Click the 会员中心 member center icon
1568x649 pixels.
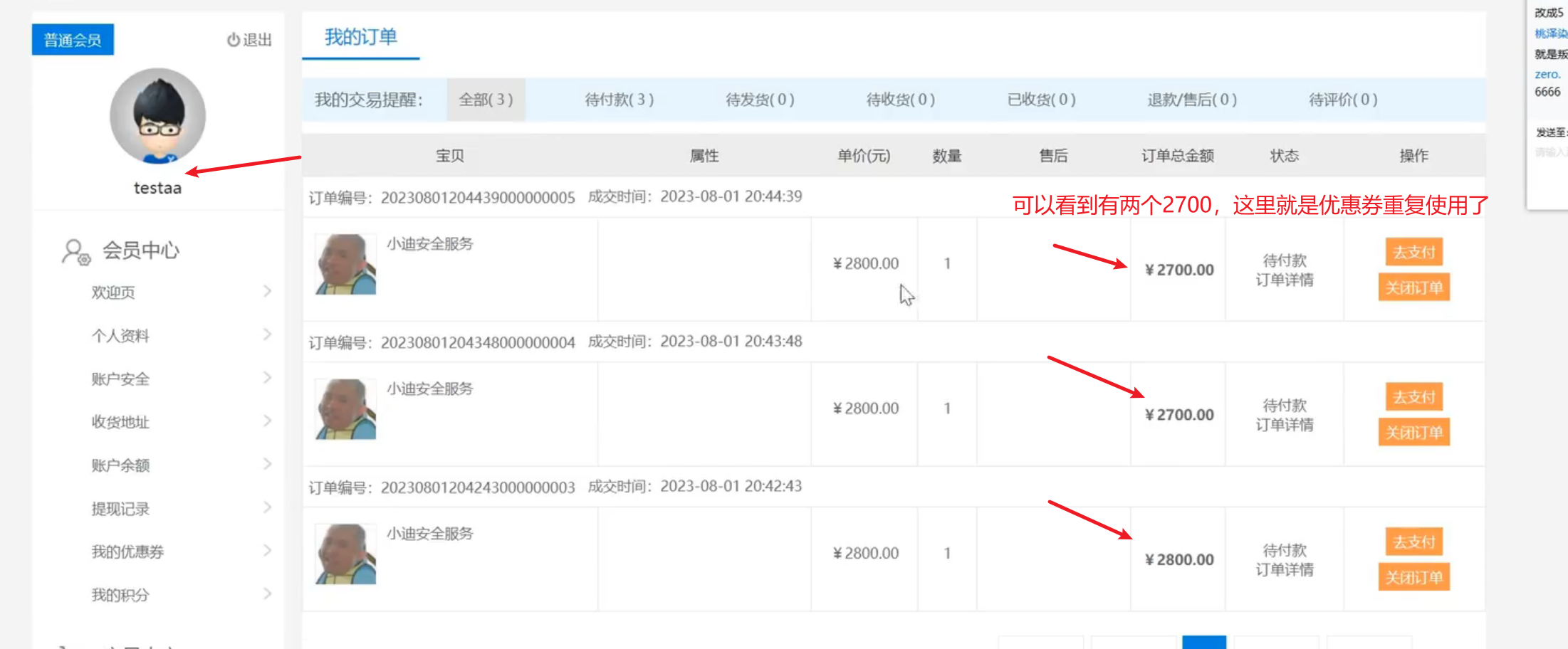tap(76, 252)
